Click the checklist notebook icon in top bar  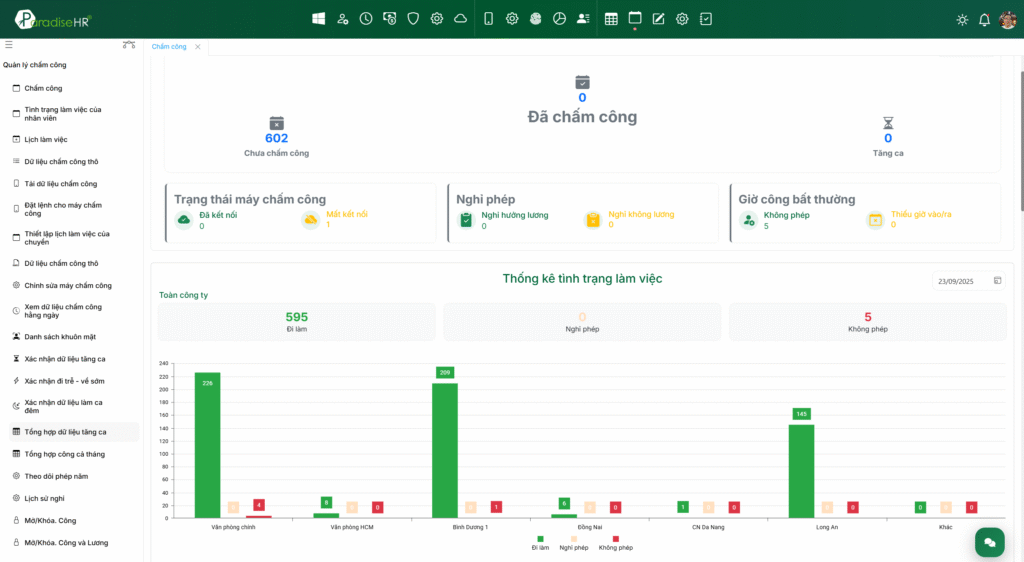(x=706, y=19)
